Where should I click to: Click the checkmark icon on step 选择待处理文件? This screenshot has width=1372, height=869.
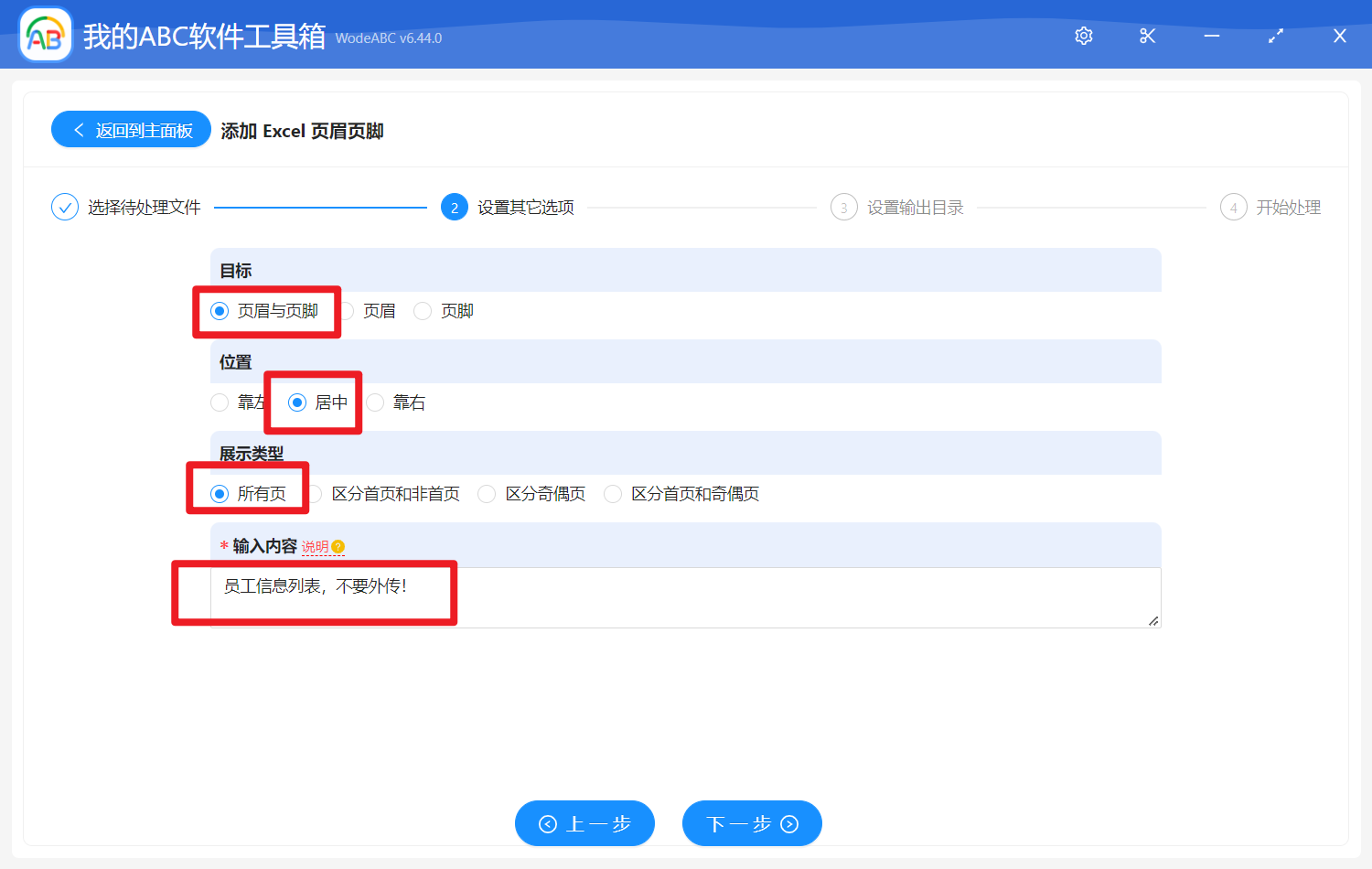[x=64, y=207]
